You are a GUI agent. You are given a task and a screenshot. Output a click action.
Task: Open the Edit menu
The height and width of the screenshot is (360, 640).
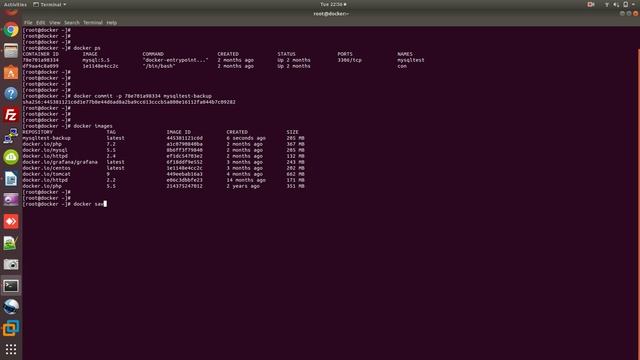coord(40,22)
